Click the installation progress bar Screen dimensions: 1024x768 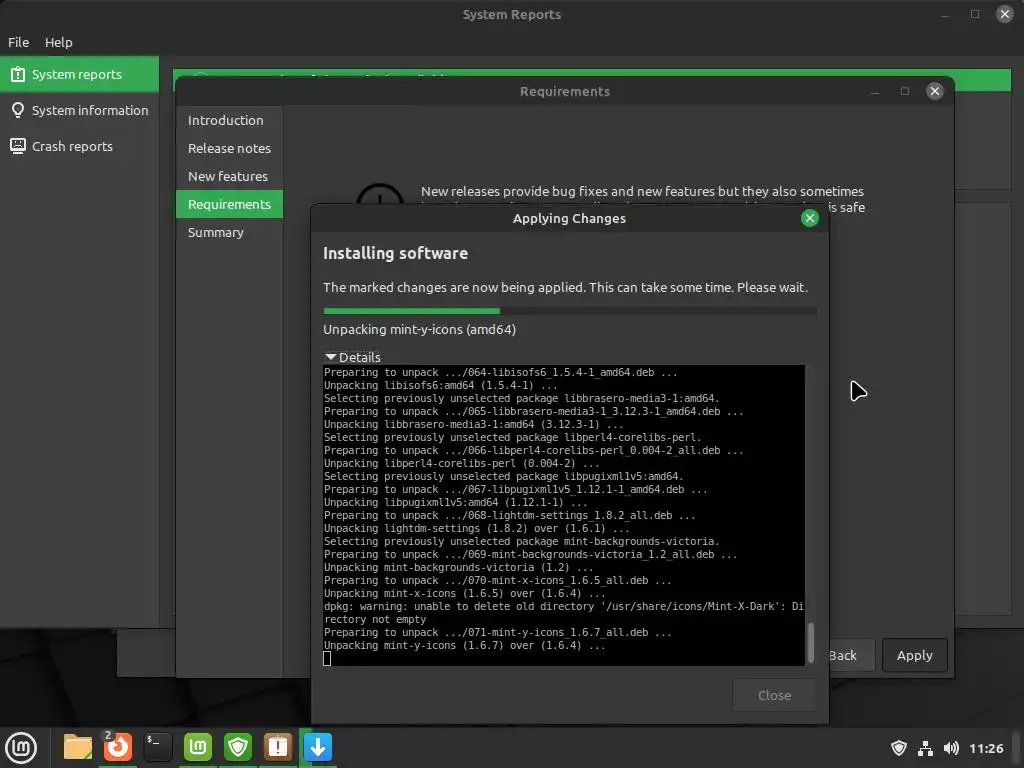click(570, 311)
